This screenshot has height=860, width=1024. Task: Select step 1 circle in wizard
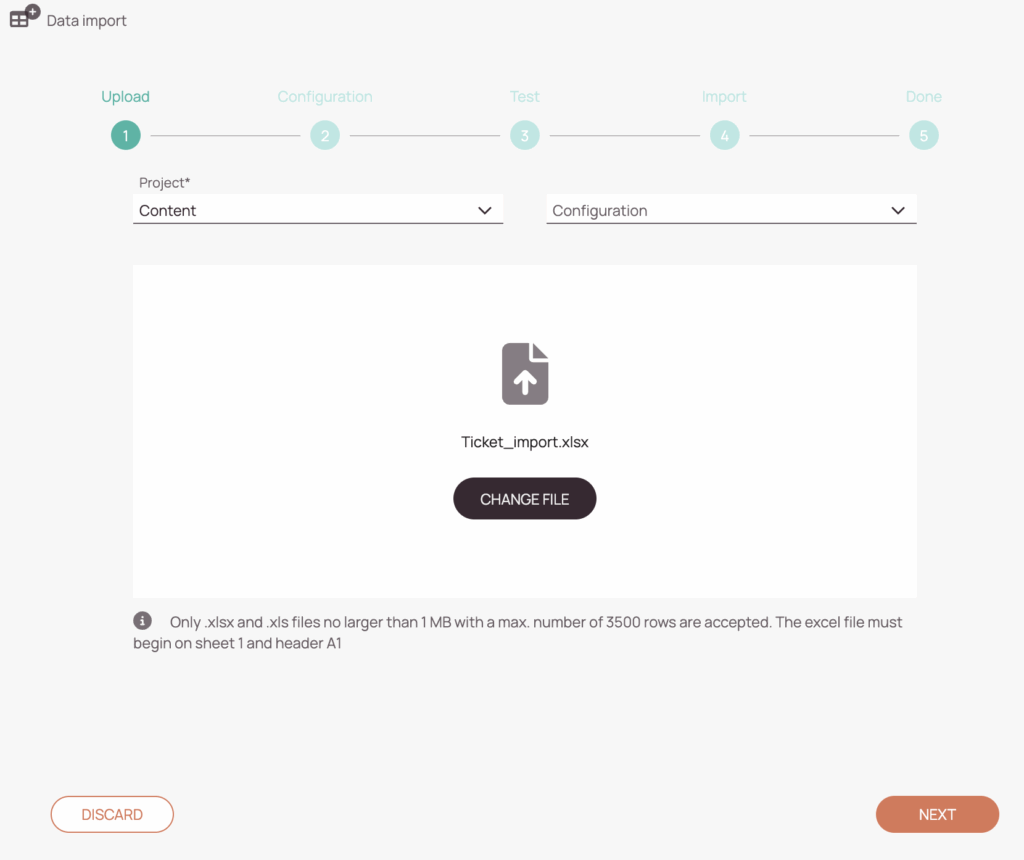click(125, 135)
